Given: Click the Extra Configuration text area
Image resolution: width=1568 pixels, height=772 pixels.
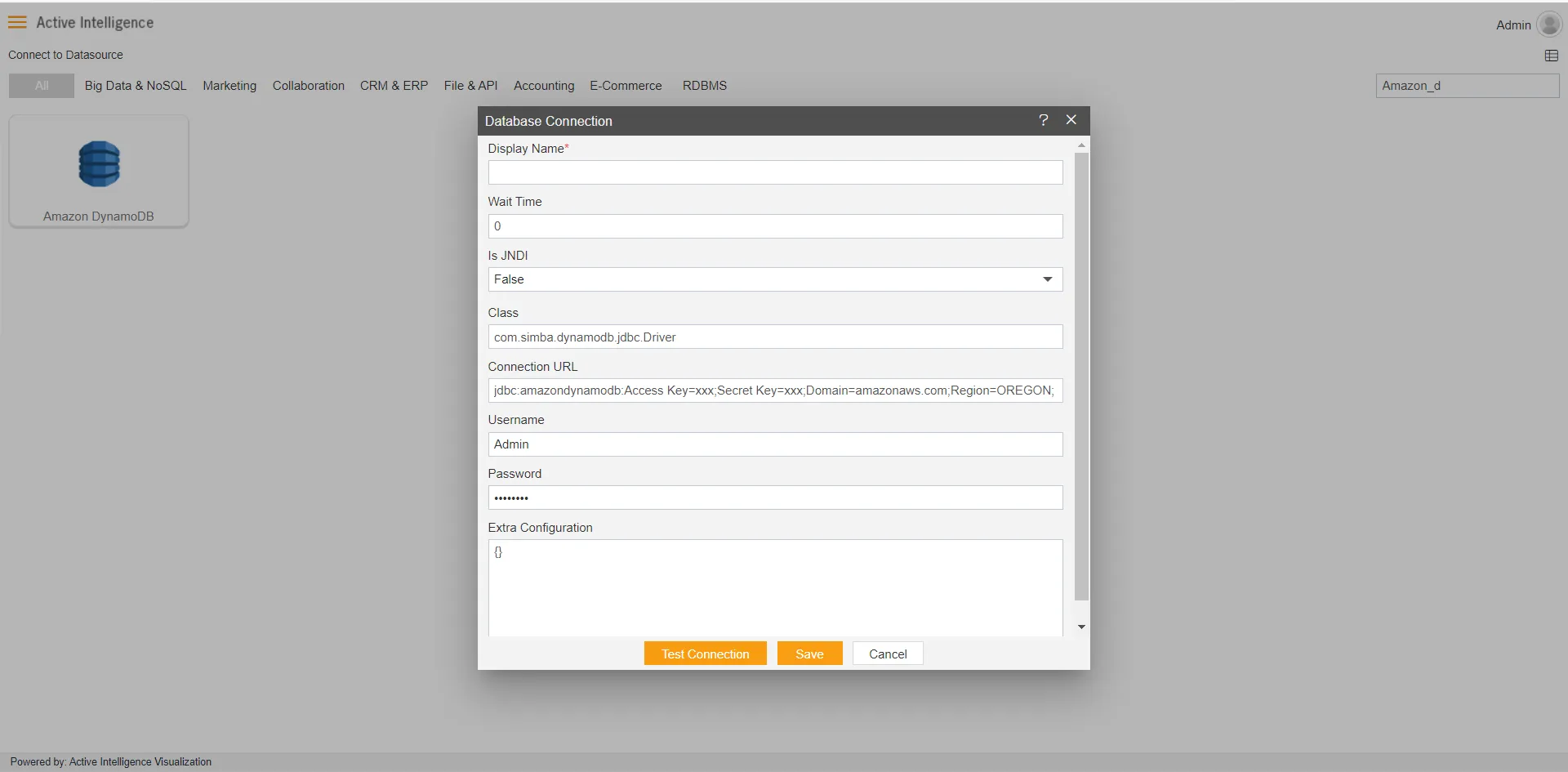Looking at the screenshot, I should pos(775,587).
